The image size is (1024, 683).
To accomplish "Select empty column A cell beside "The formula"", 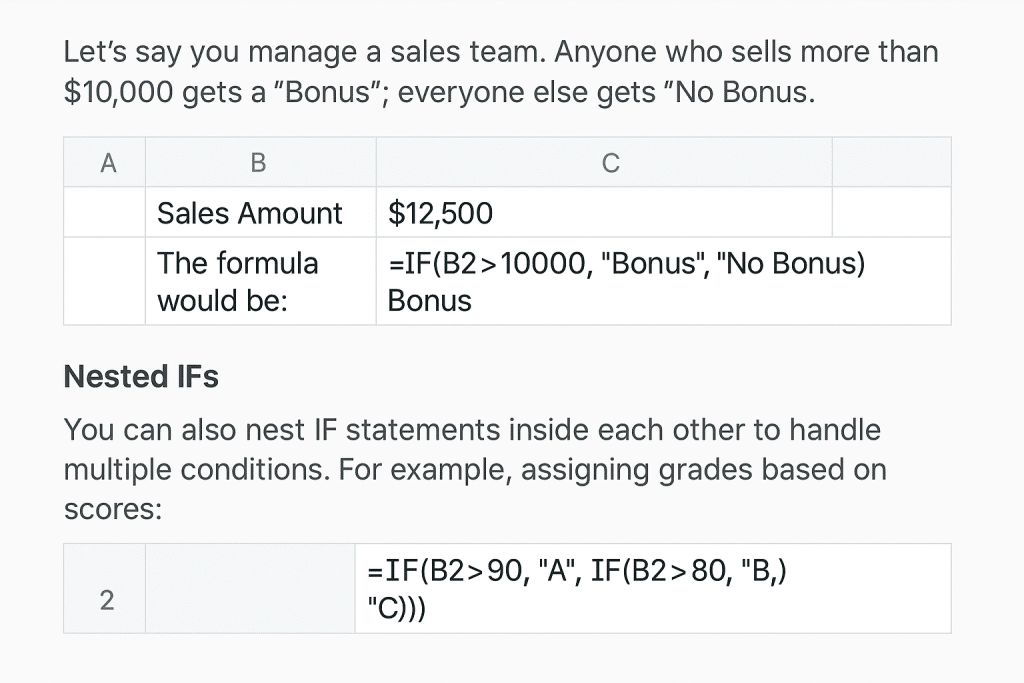I will [x=105, y=281].
